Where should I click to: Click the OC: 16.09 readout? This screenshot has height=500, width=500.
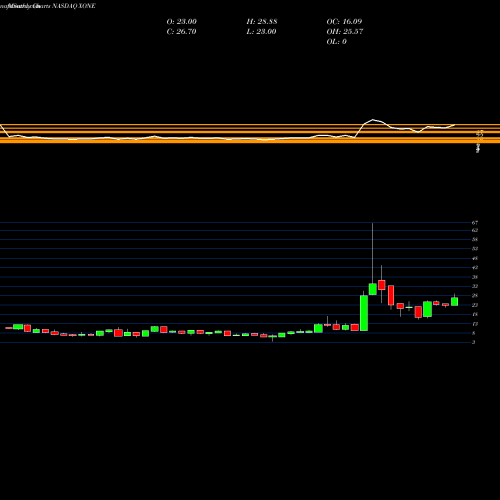tap(344, 22)
